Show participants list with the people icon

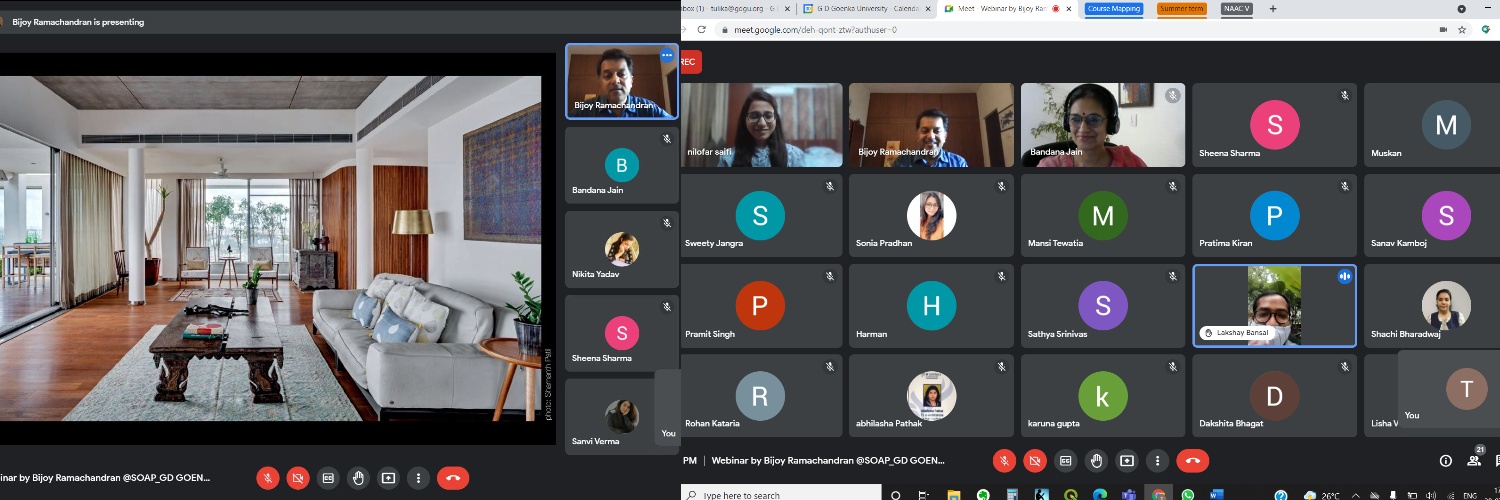(x=1474, y=461)
